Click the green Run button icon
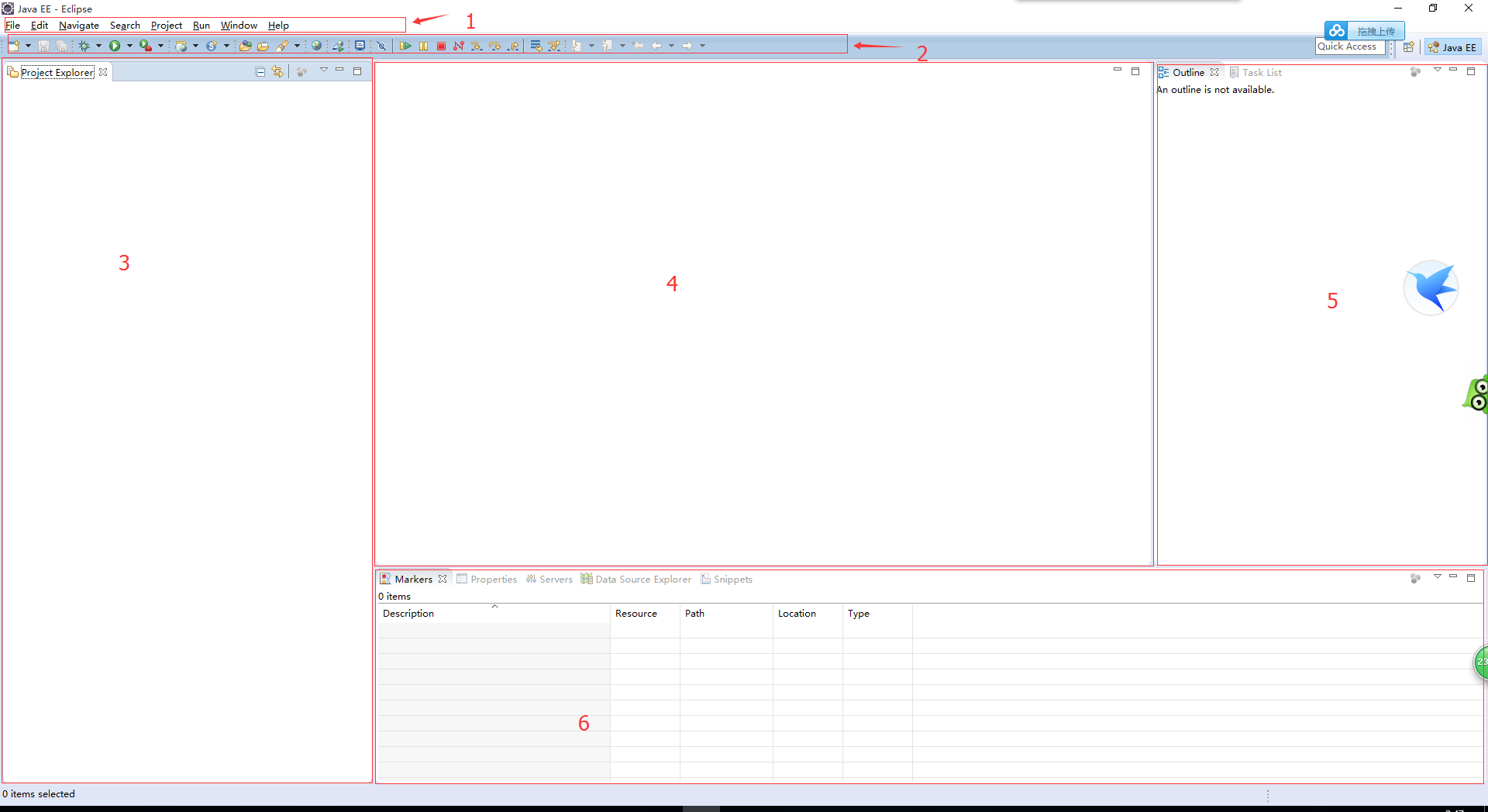 (x=115, y=46)
